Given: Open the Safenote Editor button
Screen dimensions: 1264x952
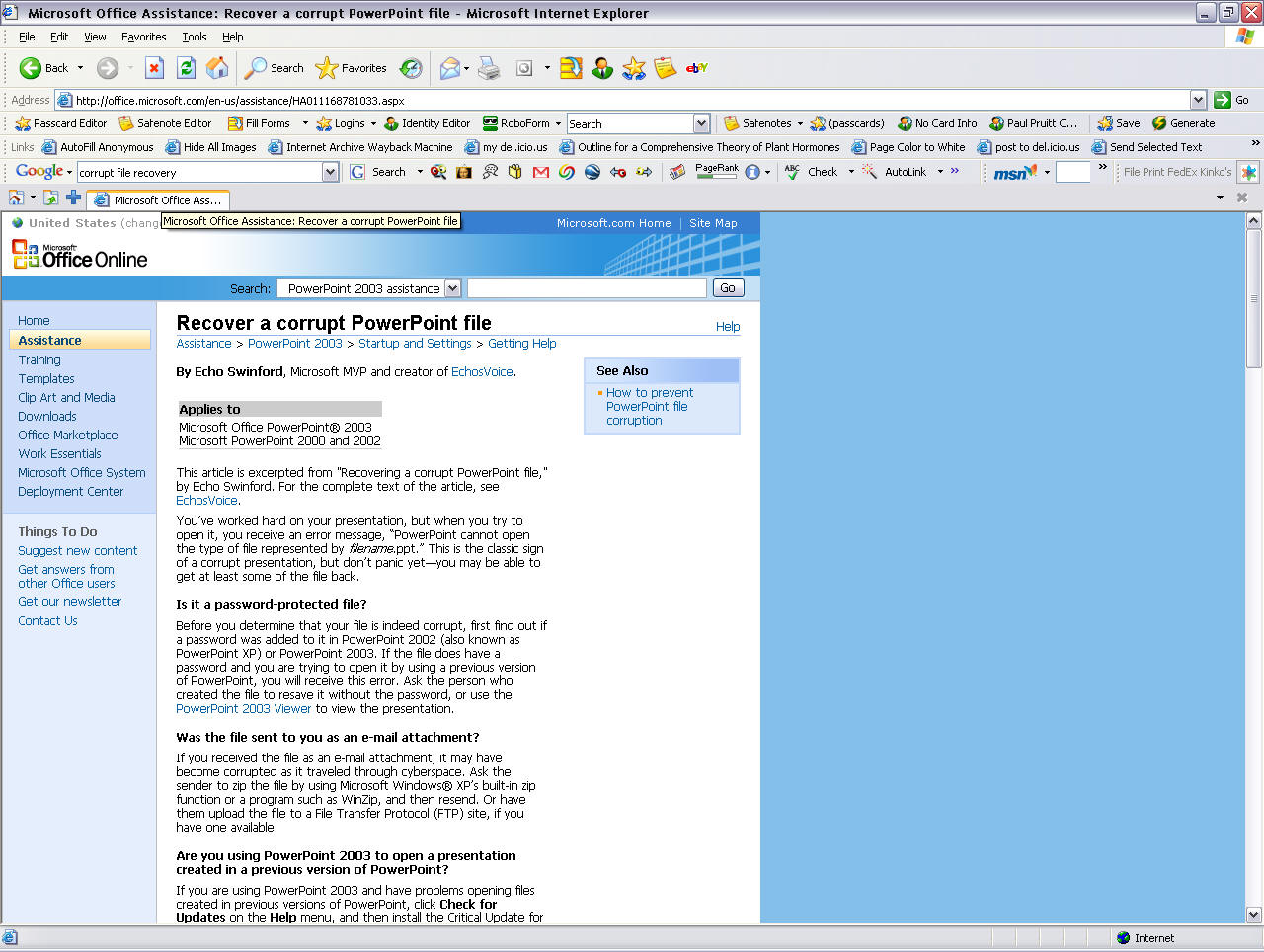Looking at the screenshot, I should 165,123.
